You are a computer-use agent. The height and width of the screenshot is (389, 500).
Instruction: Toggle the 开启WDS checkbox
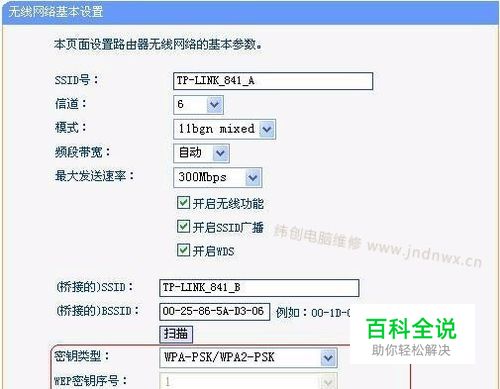click(x=183, y=250)
